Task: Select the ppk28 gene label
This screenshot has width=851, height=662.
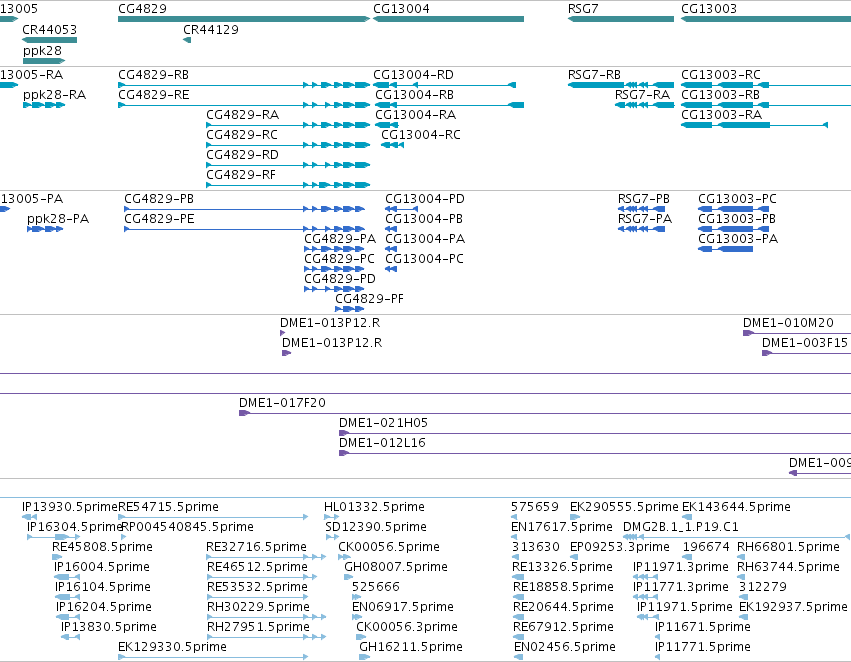Action: click(42, 50)
